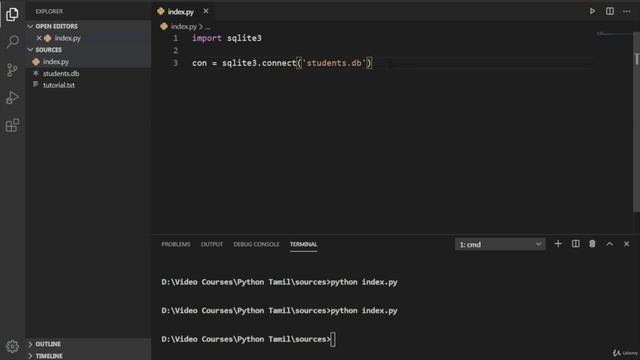Switch to the Output tab
The width and height of the screenshot is (640, 360).
(211, 244)
